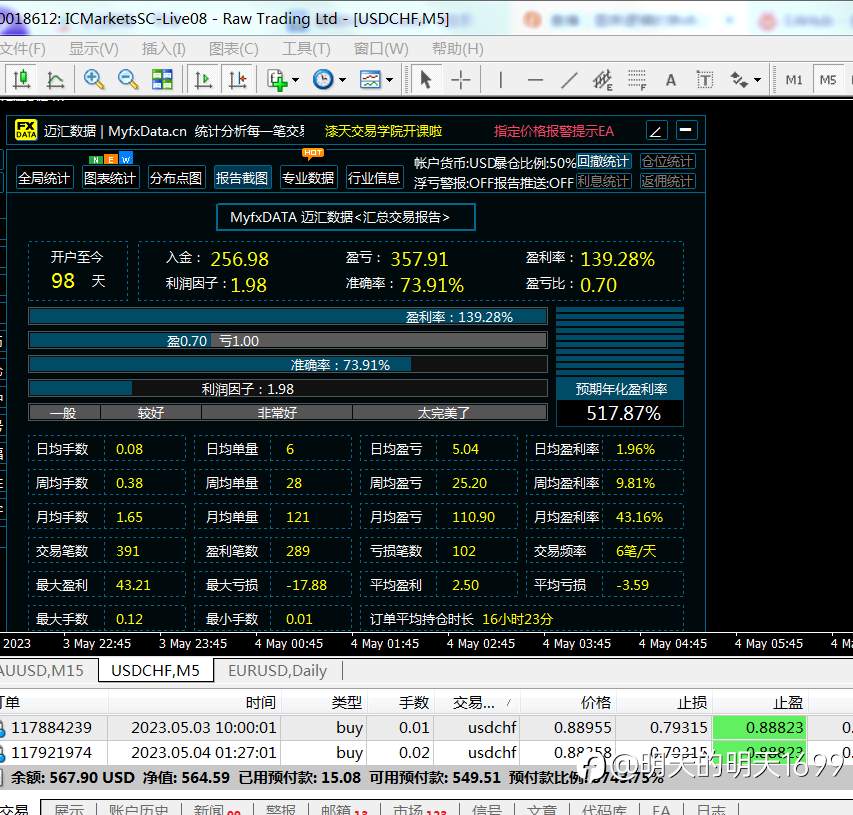Open 图表统计 chart statistics
Screen dimensions: 853x815
coord(110,178)
